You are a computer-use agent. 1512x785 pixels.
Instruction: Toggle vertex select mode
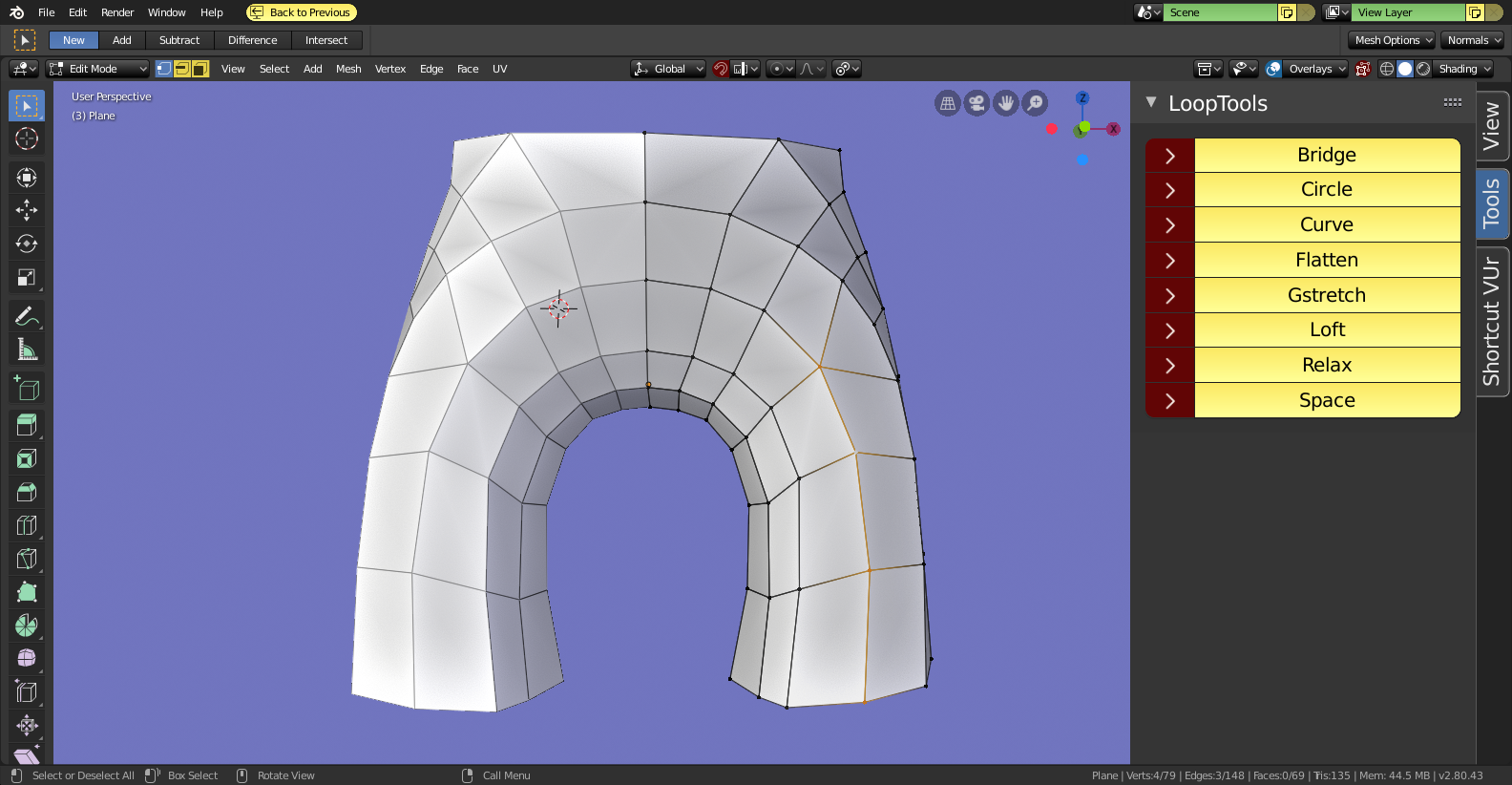164,69
